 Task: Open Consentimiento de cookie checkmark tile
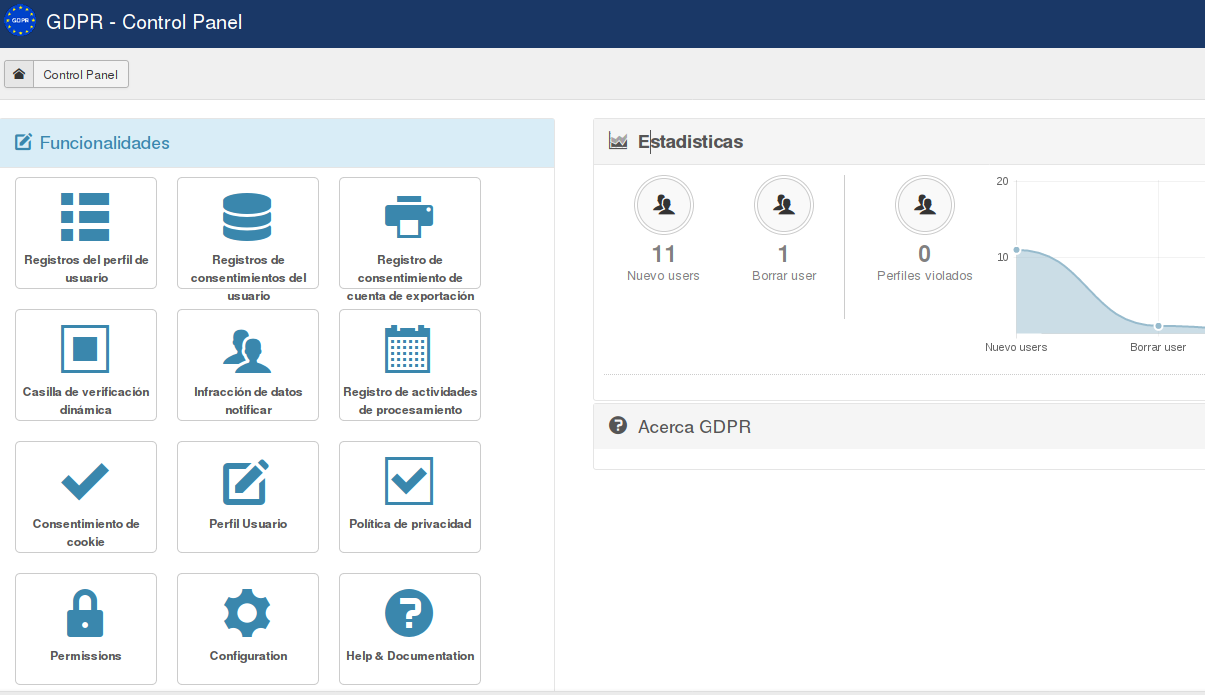click(x=86, y=497)
